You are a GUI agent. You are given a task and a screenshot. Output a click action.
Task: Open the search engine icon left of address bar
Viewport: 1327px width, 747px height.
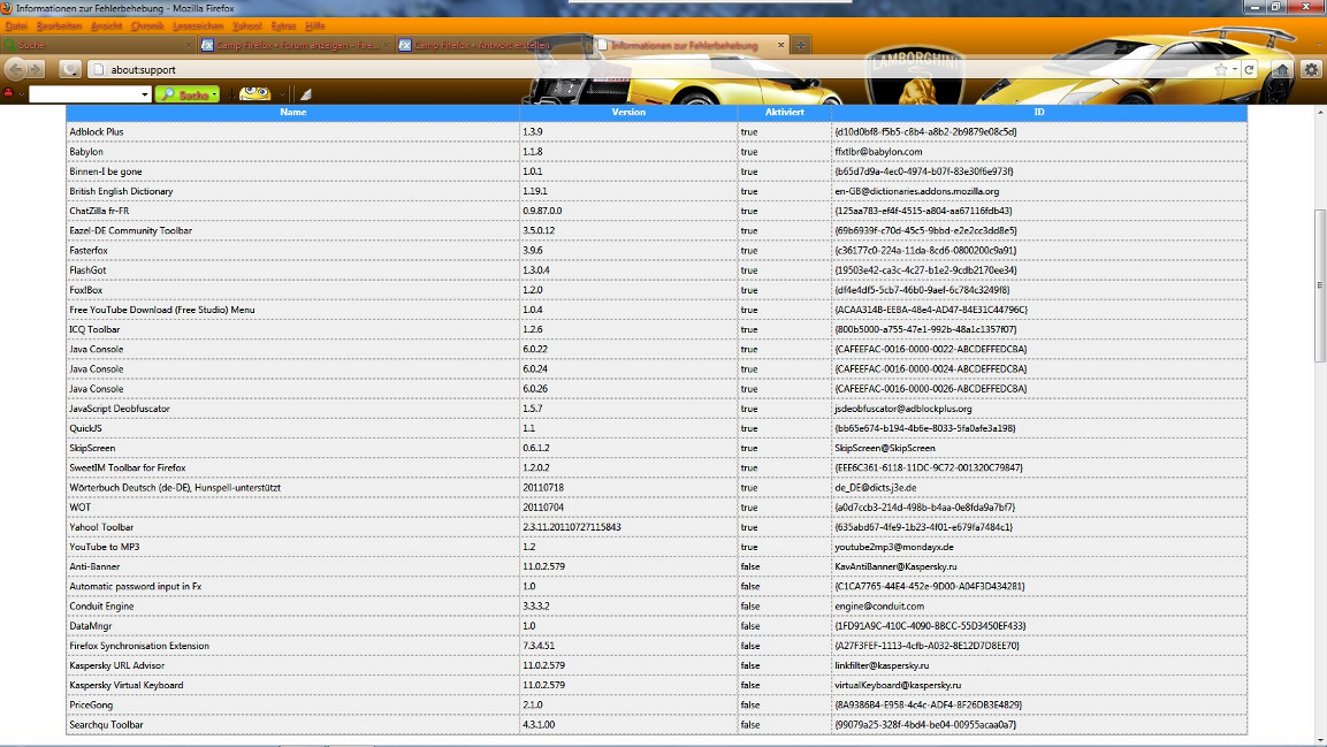click(x=70, y=69)
